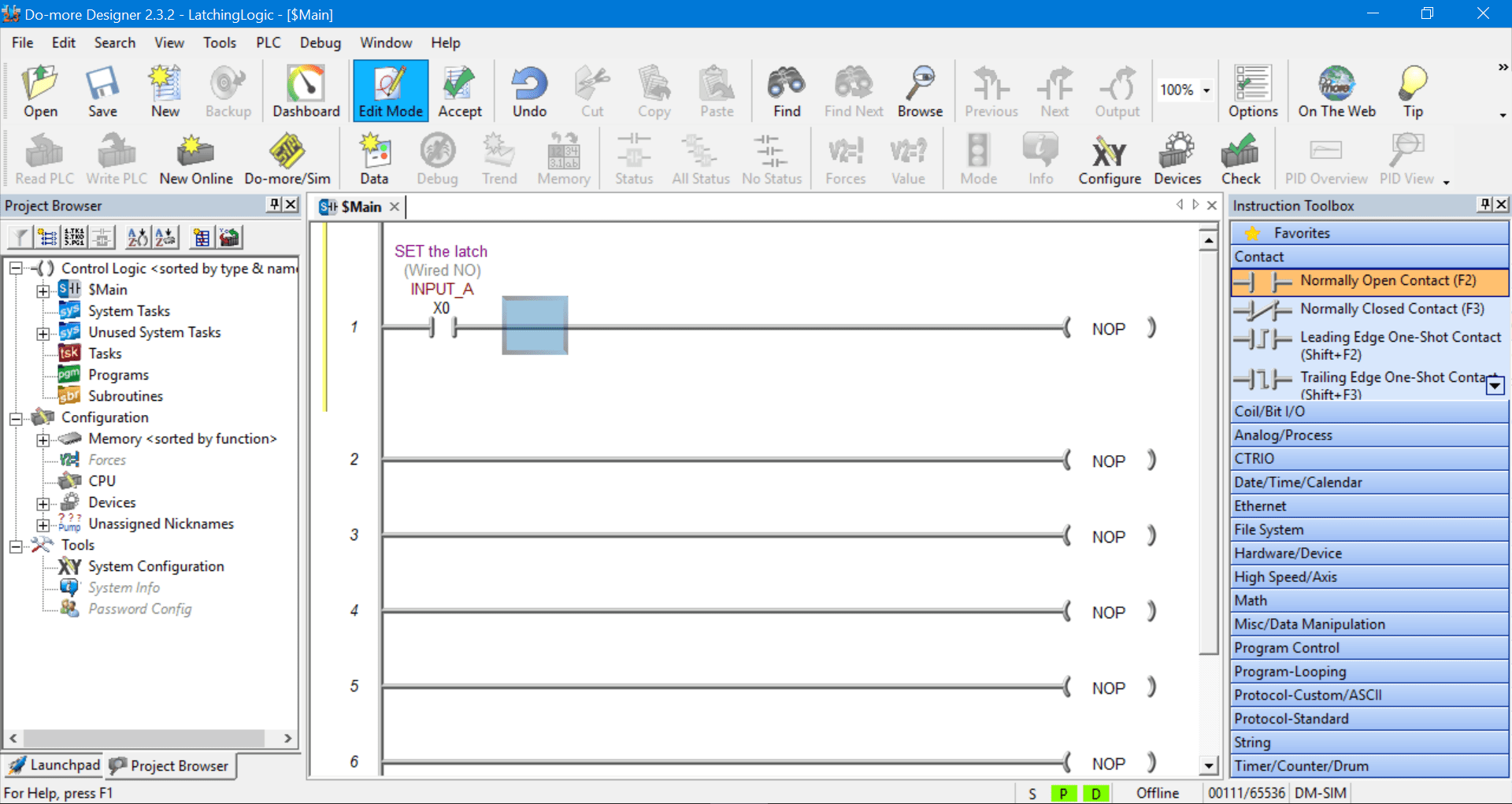This screenshot has width=1512, height=804.
Task: Run a syntax check via the Check icon
Action: point(1239,156)
